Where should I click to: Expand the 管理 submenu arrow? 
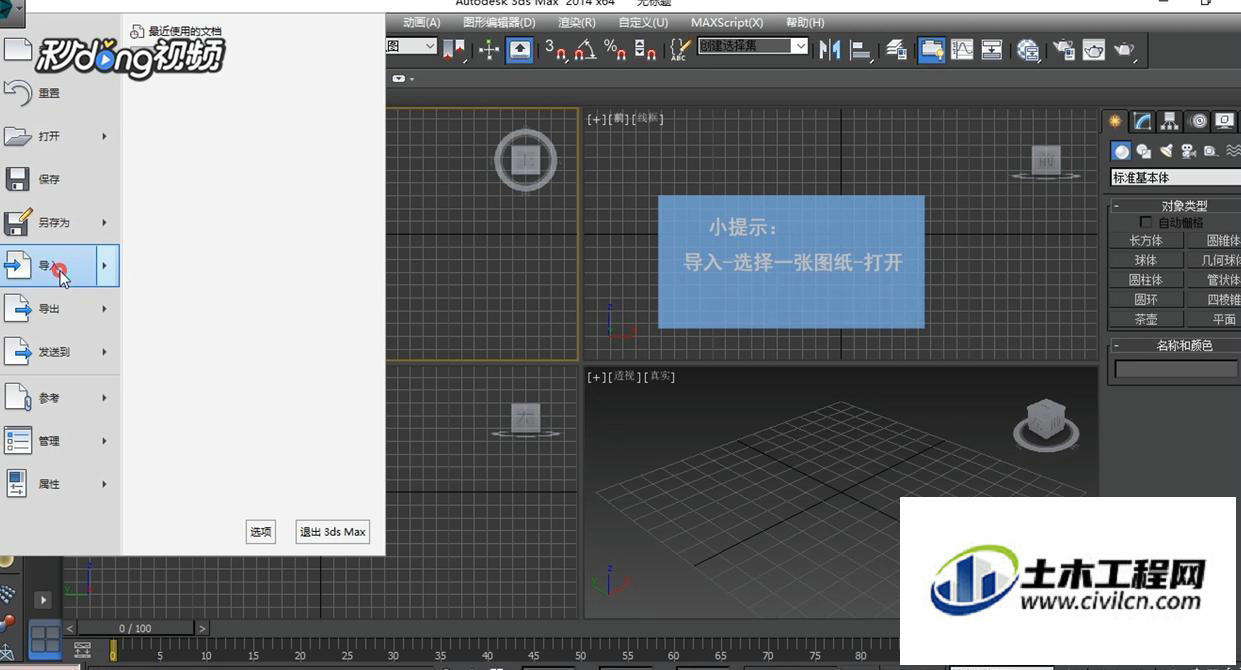click(105, 441)
